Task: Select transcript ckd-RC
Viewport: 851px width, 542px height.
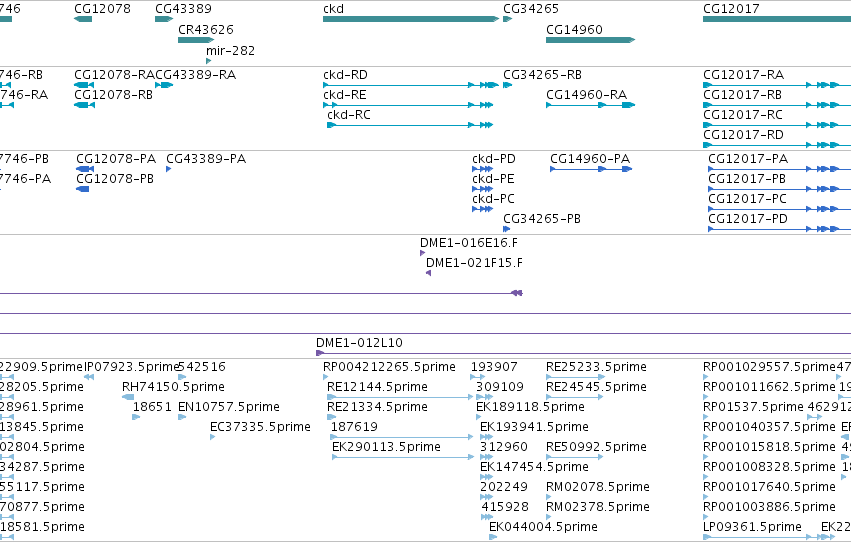Action: 410,125
